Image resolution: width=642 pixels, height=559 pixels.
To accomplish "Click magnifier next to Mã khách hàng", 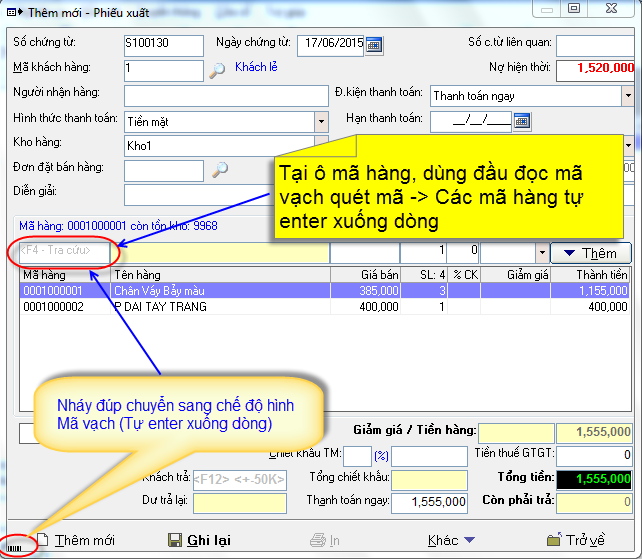I will (x=217, y=70).
